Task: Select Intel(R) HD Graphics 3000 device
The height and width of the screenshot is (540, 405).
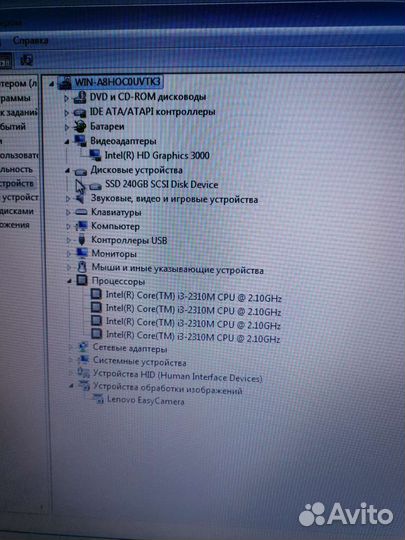Action: tap(157, 156)
